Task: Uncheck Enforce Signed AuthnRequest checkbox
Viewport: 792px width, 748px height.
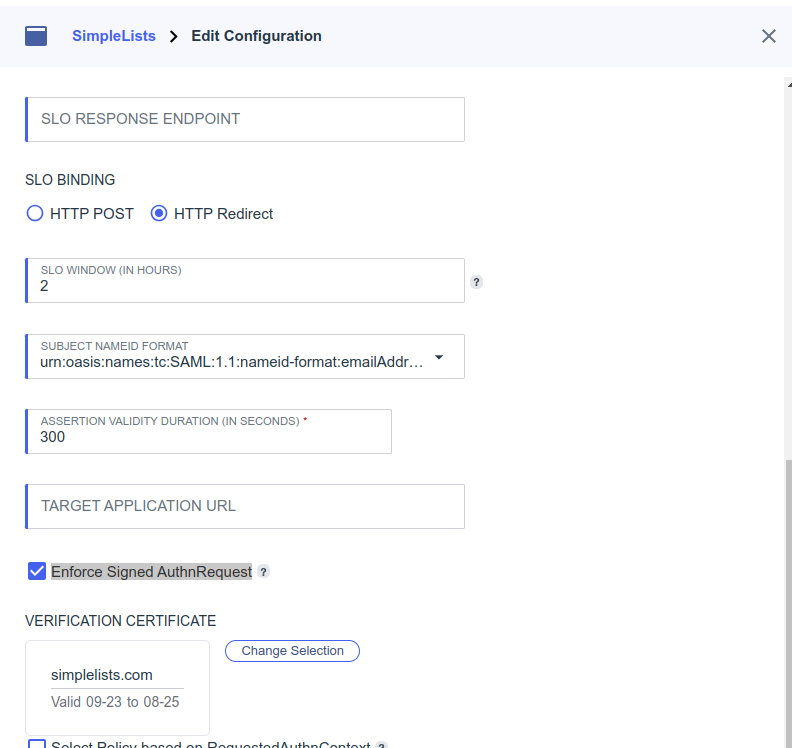Action: click(37, 571)
